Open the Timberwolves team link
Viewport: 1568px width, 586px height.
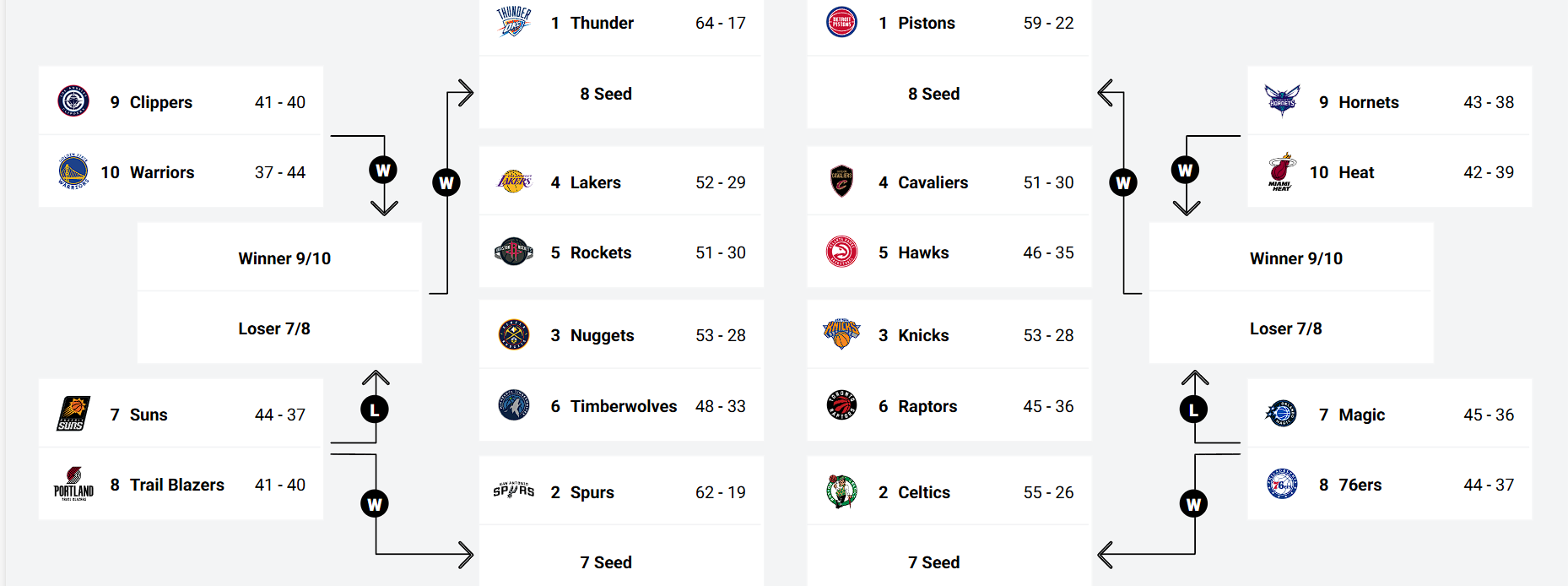click(x=623, y=406)
